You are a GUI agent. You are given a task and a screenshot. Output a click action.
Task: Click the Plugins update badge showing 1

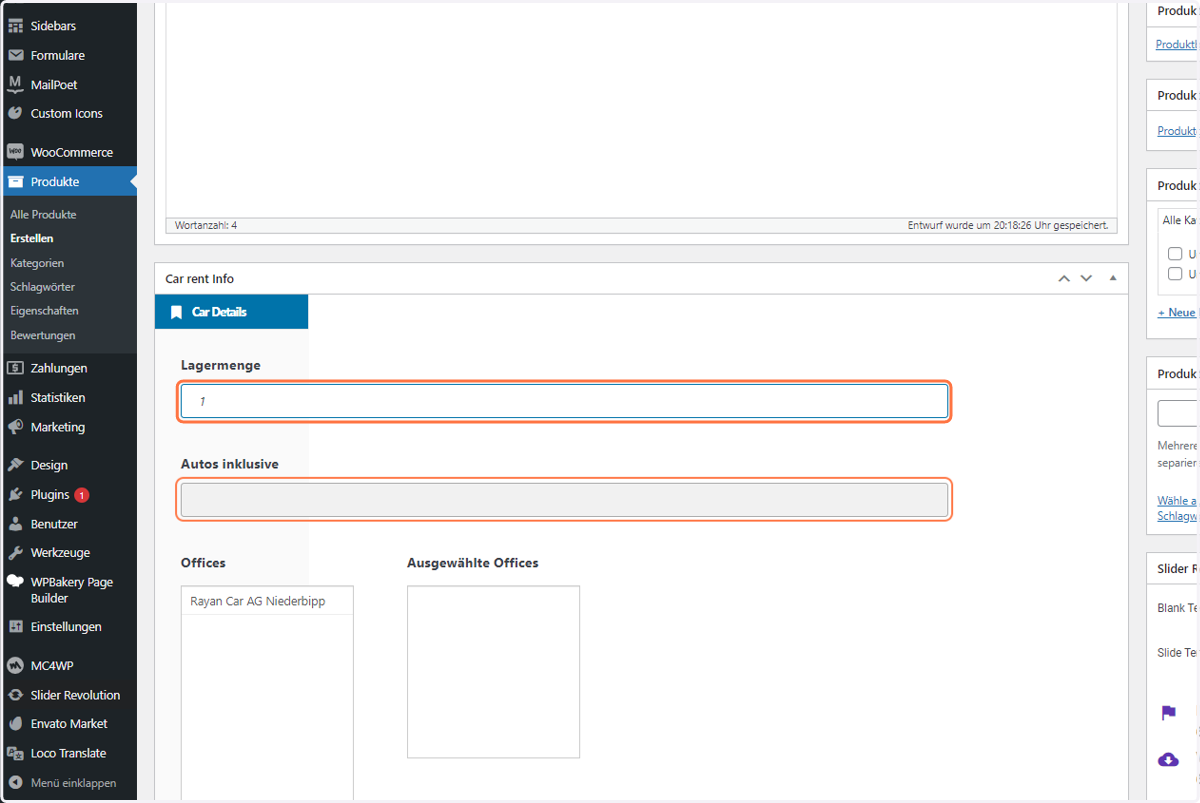(x=81, y=495)
